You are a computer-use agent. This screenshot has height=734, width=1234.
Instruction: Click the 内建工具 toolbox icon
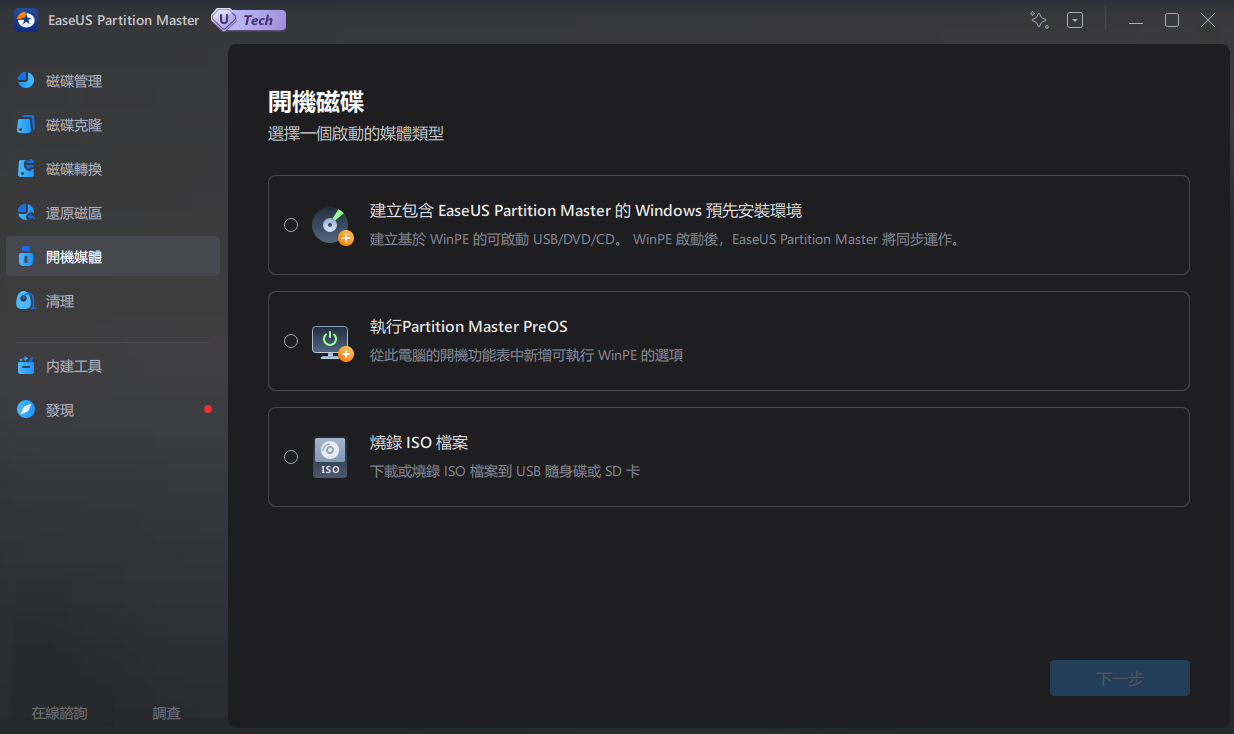click(26, 366)
